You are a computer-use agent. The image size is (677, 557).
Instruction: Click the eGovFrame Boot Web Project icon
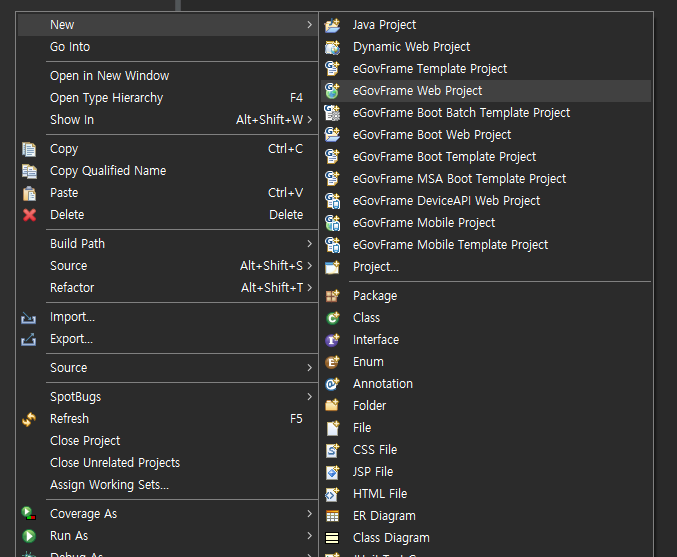[x=332, y=135]
